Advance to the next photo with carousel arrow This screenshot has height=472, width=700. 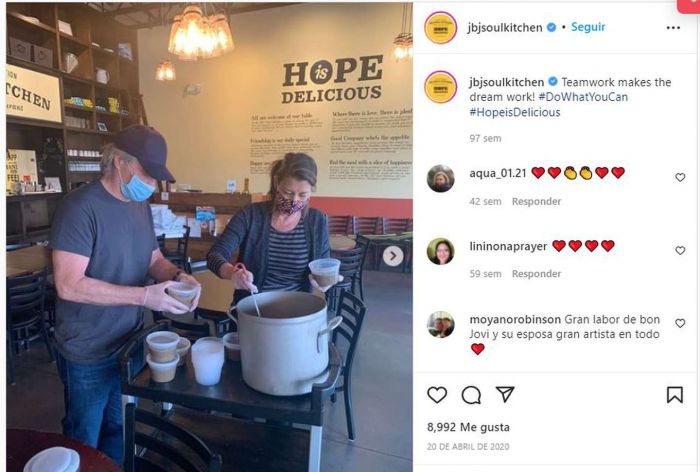393,256
